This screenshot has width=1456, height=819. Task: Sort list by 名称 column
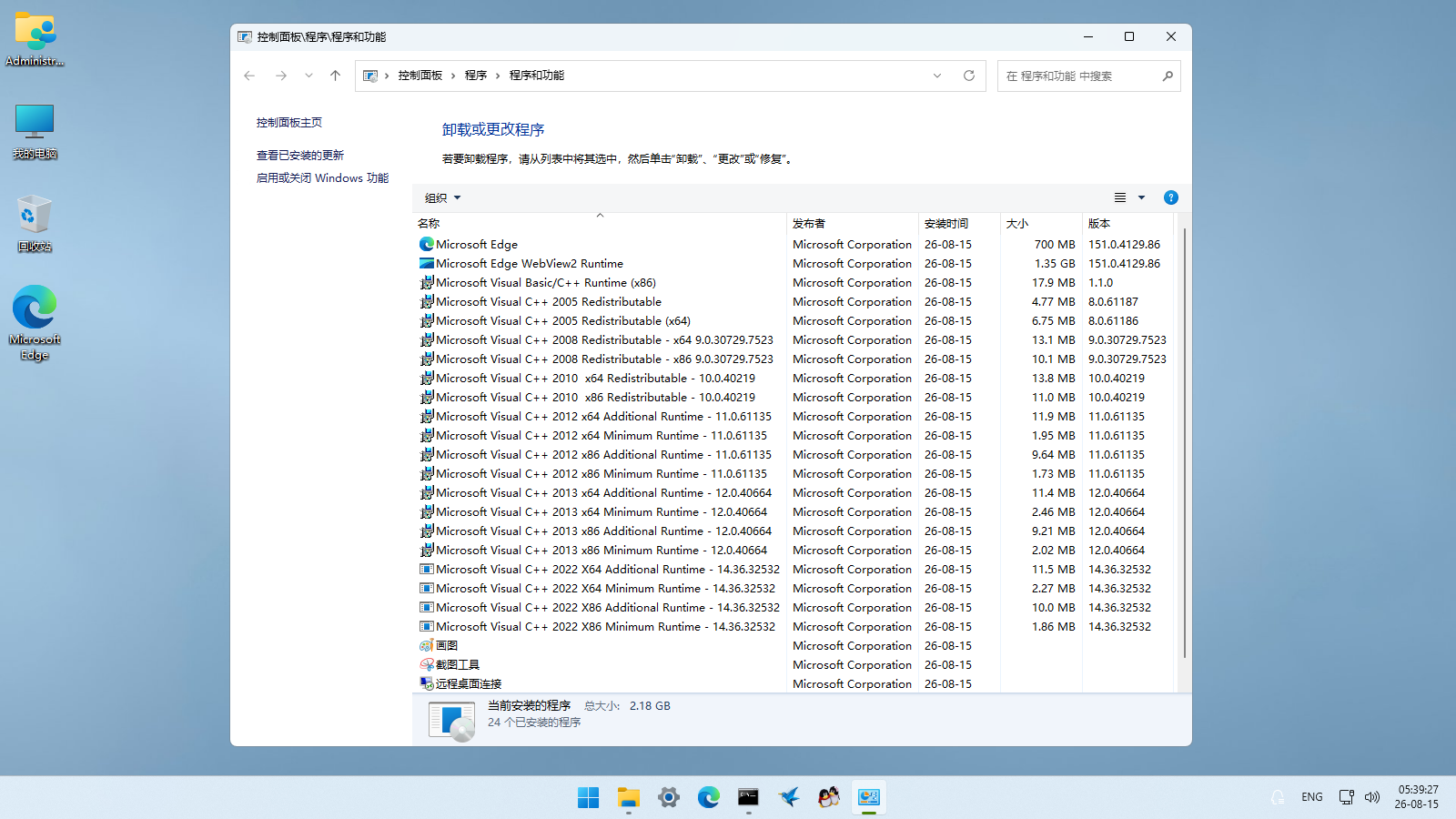(x=600, y=223)
